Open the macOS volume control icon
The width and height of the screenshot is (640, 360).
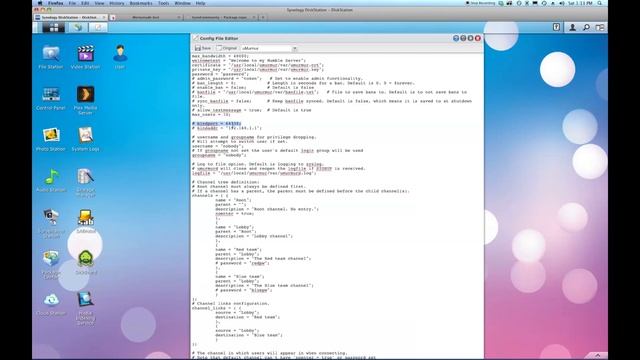click(562, 3)
